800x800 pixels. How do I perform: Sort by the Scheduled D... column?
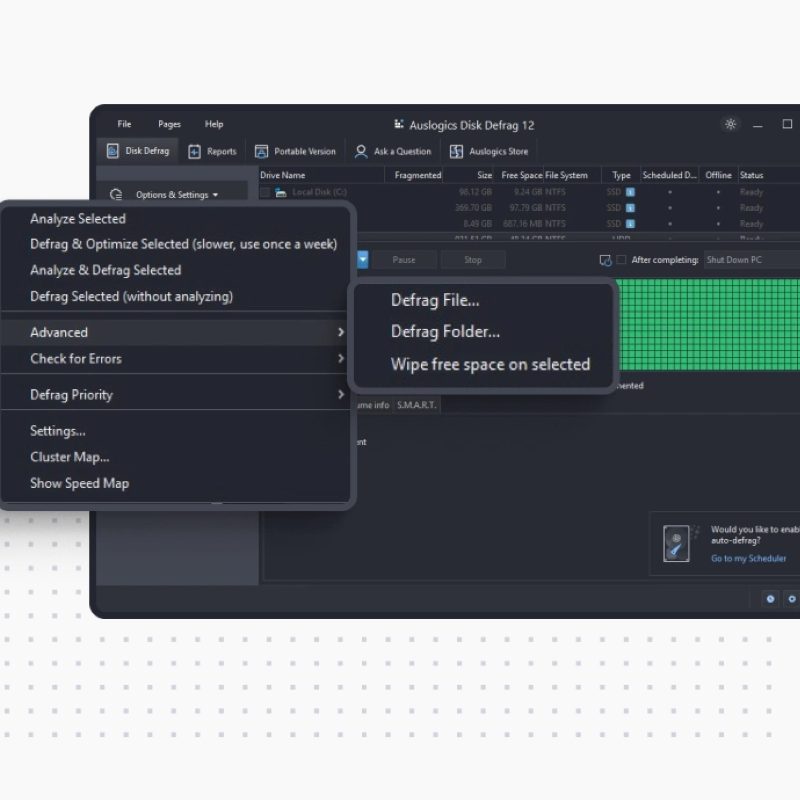tap(669, 175)
